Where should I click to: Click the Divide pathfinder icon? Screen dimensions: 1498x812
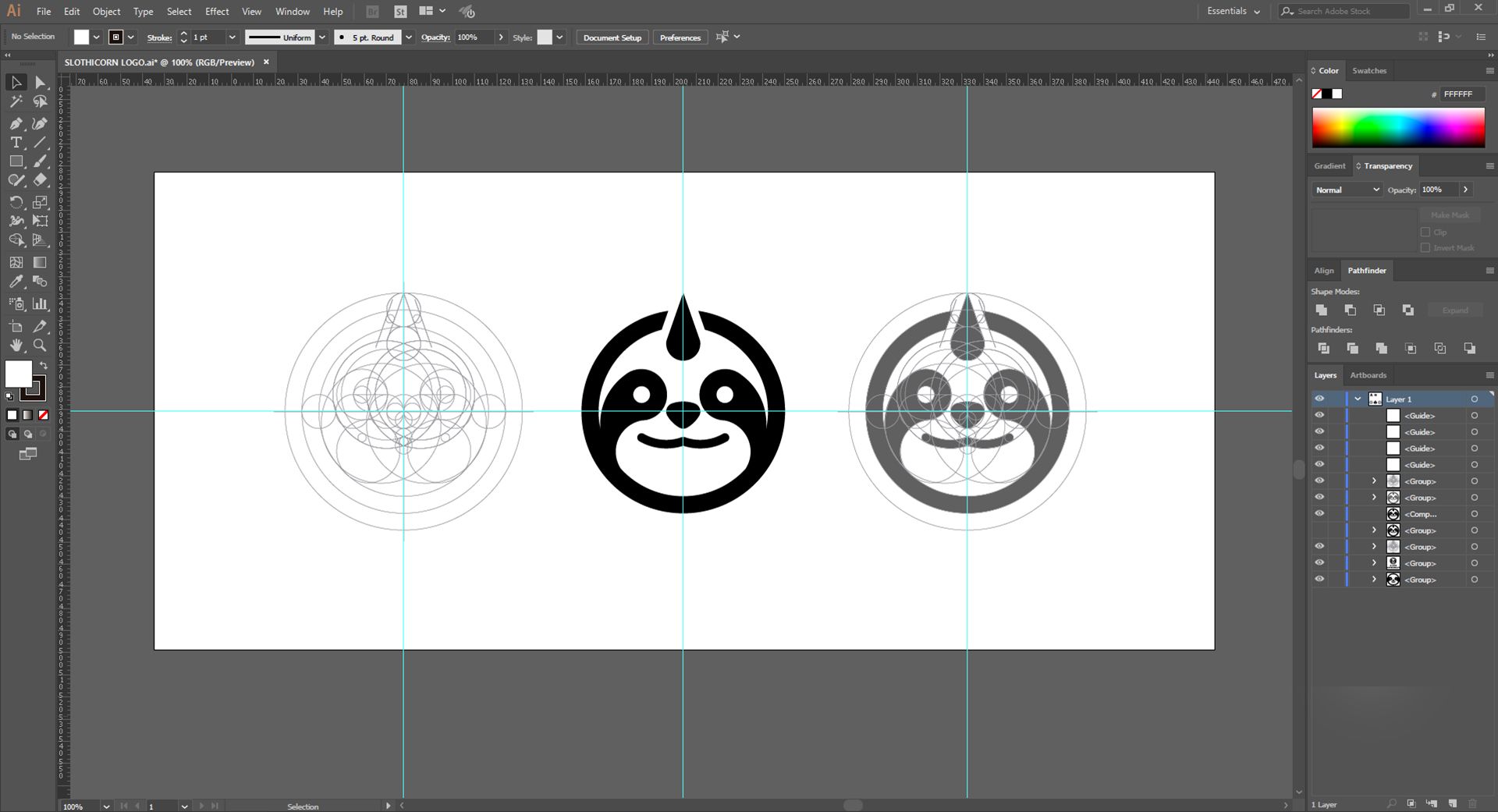pyautogui.click(x=1323, y=348)
